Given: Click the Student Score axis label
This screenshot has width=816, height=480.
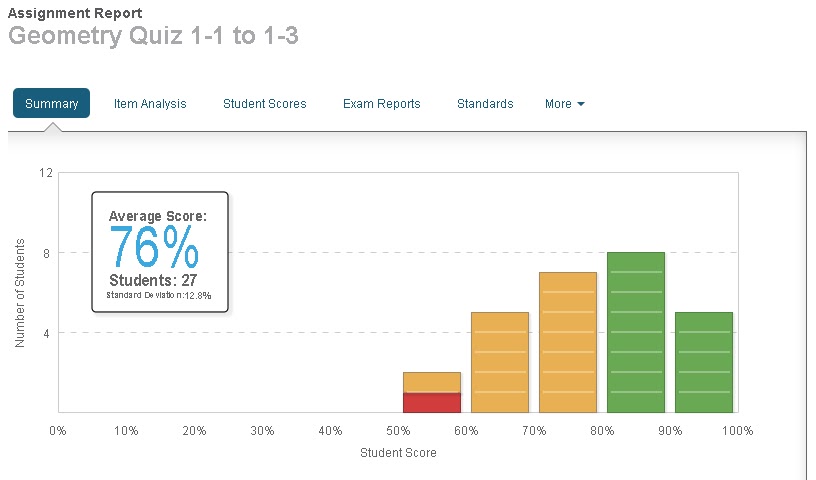Looking at the screenshot, I should [398, 452].
